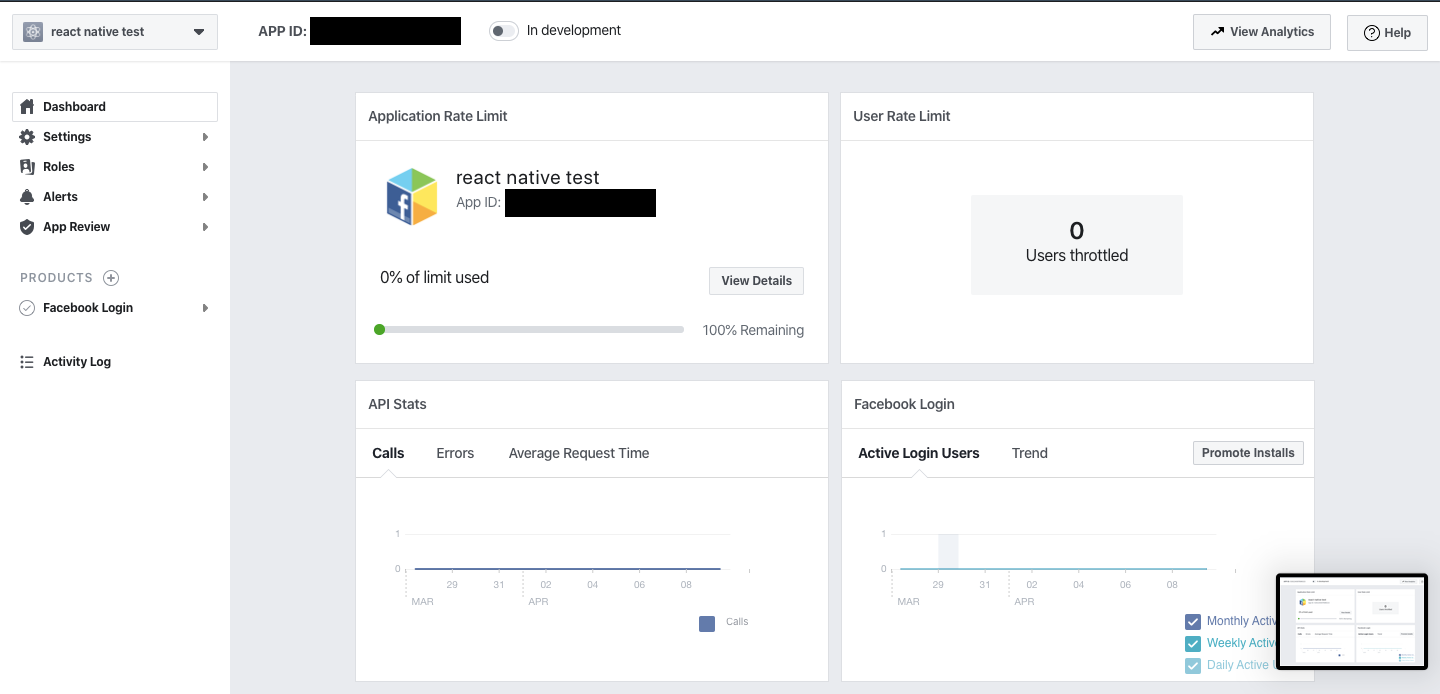The width and height of the screenshot is (1440, 694).
Task: Click the screenshot thumbnail at bottom right
Action: 1352,620
